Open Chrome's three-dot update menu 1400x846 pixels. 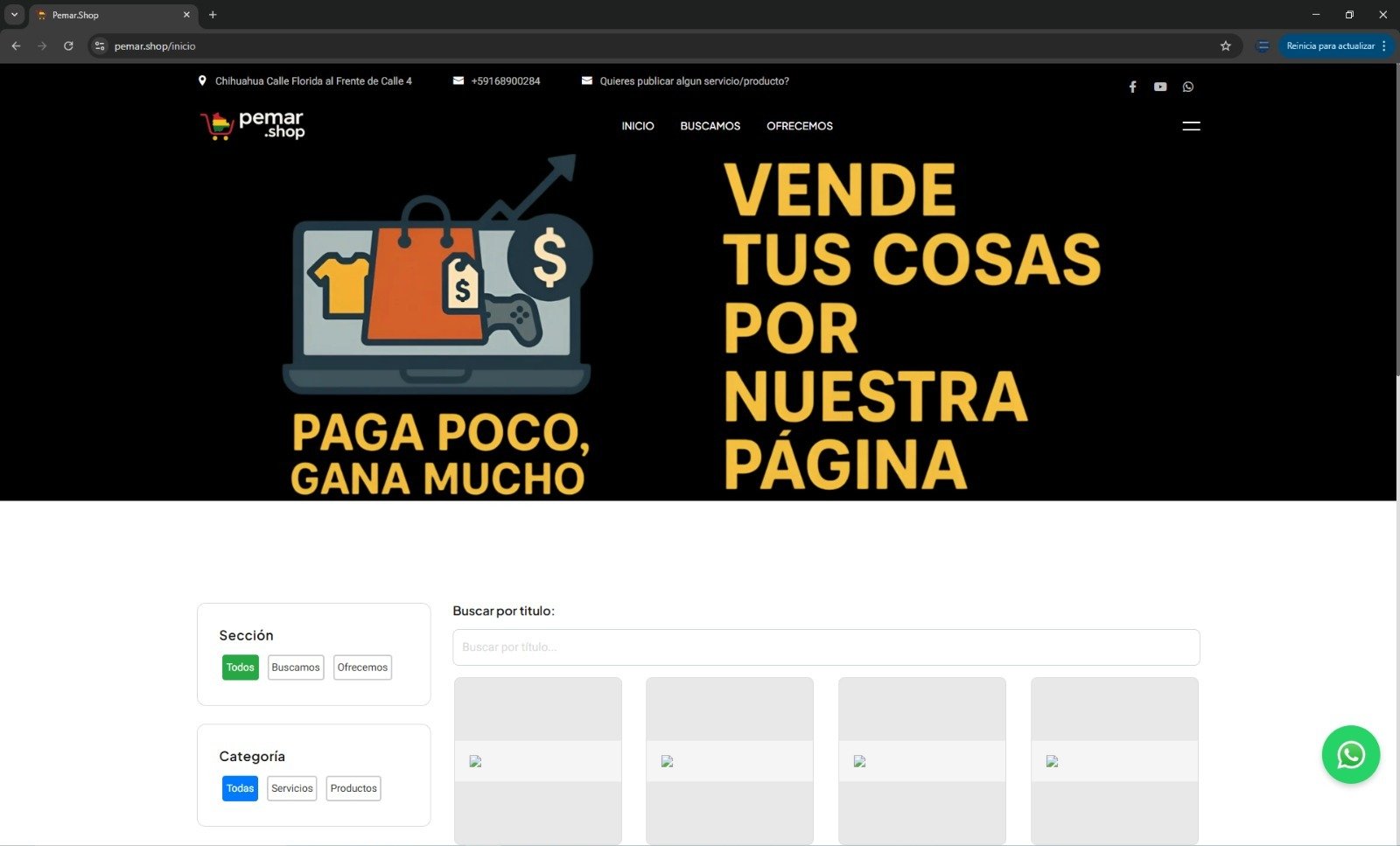click(x=1383, y=46)
